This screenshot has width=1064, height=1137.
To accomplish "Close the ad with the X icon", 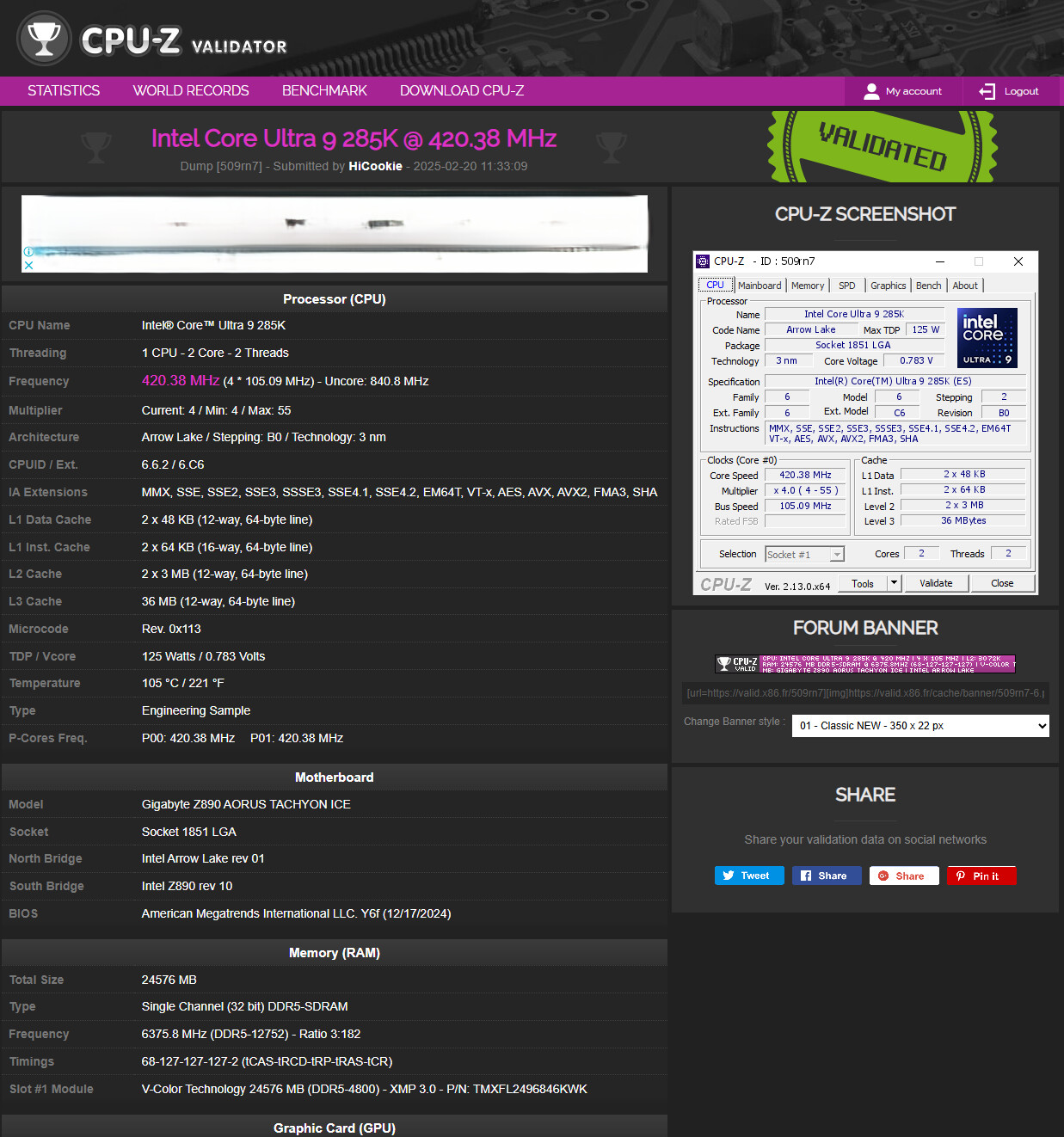I will (x=28, y=265).
